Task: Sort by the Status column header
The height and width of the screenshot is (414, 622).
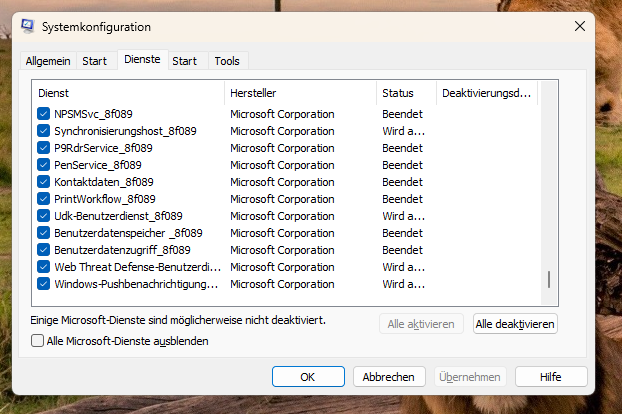Action: [406, 93]
